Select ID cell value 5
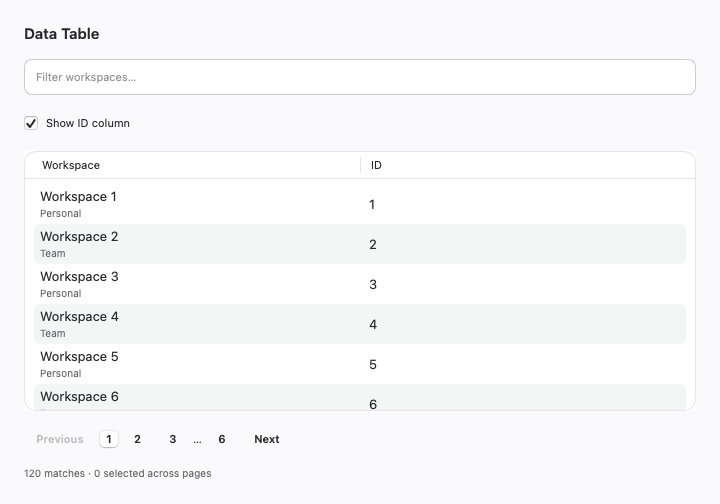This screenshot has width=720, height=504. pyautogui.click(x=373, y=364)
